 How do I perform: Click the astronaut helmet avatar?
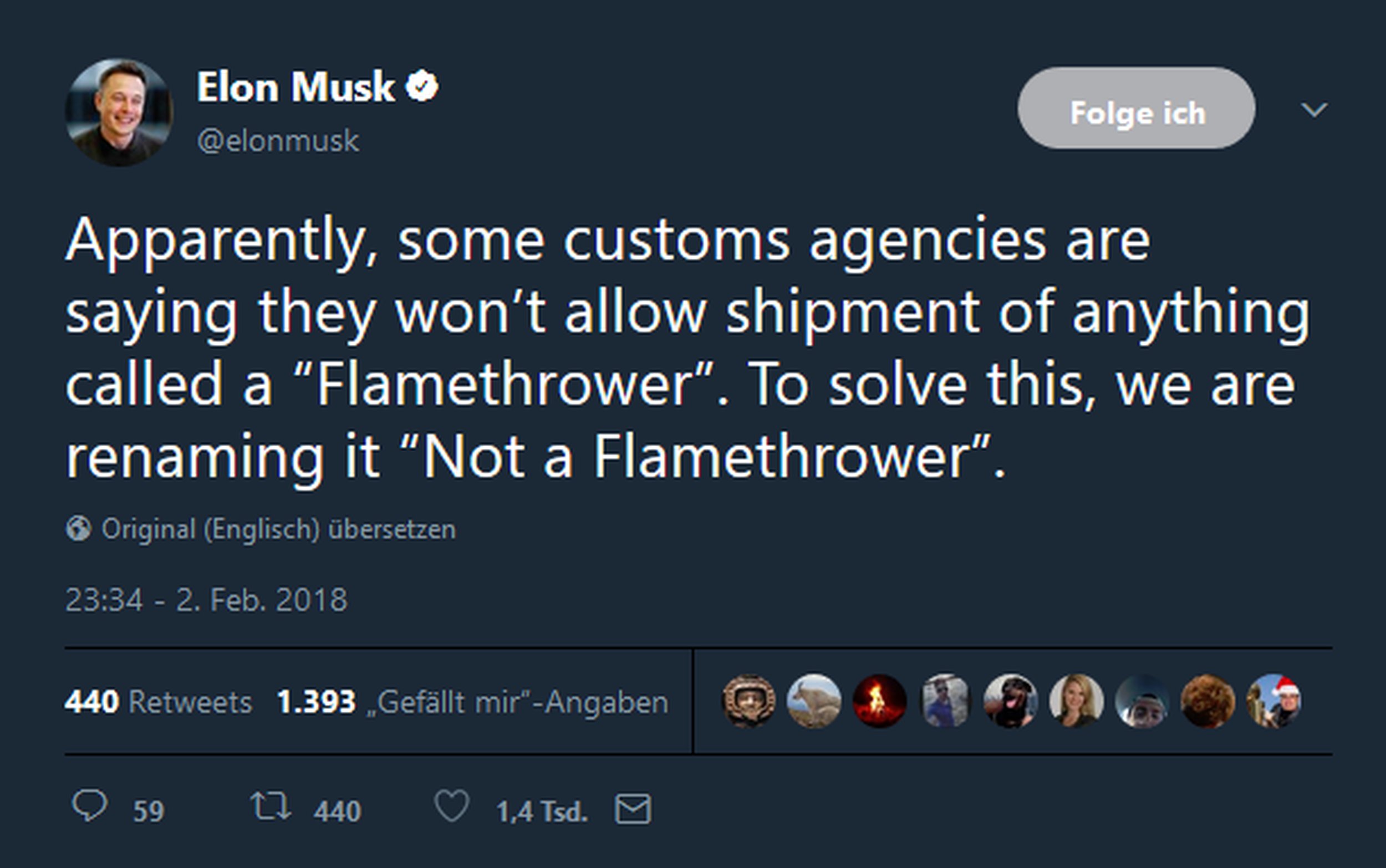pos(748,701)
